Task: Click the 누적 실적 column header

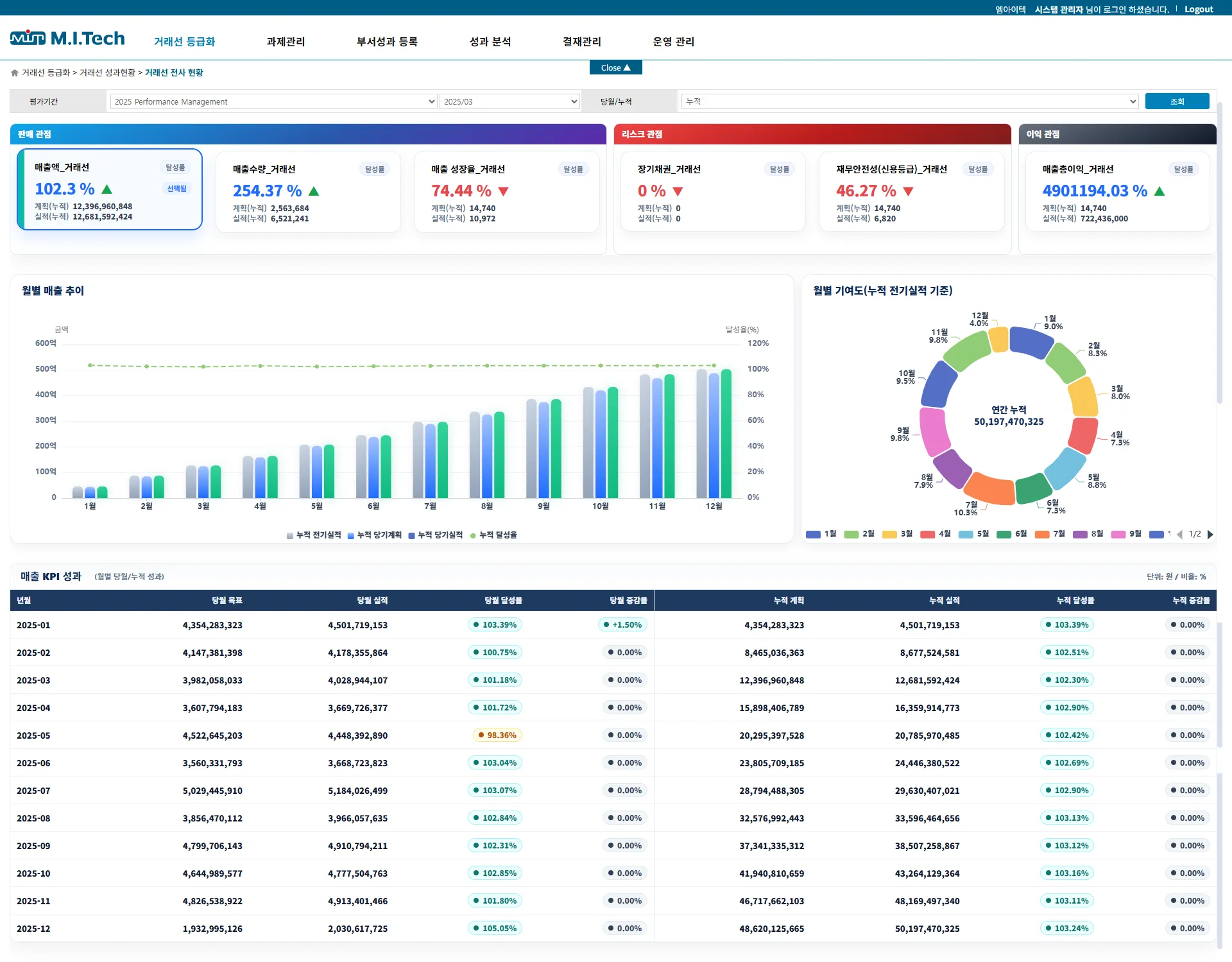Action: coord(945,601)
